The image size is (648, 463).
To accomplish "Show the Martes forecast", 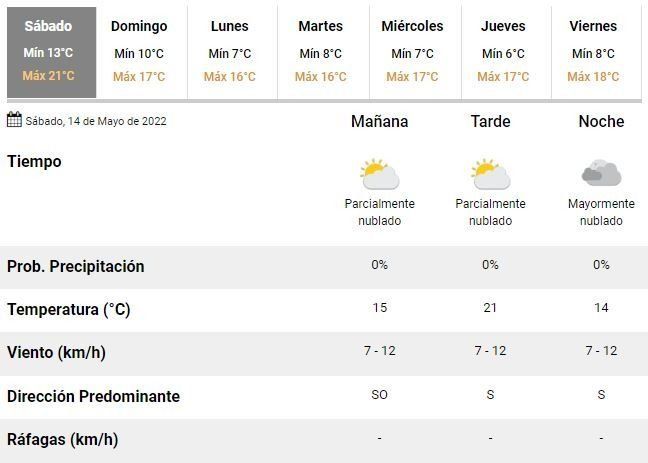I will point(321,52).
